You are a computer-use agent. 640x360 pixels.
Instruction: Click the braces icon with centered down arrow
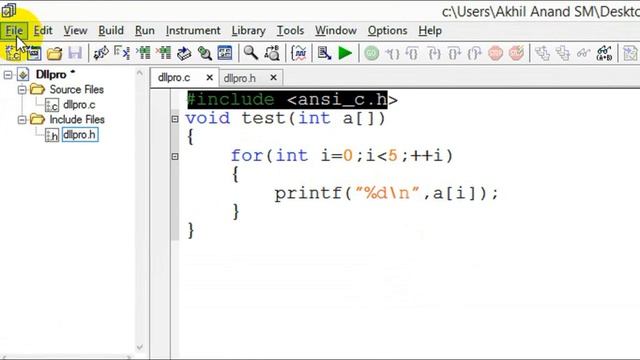click(434, 53)
